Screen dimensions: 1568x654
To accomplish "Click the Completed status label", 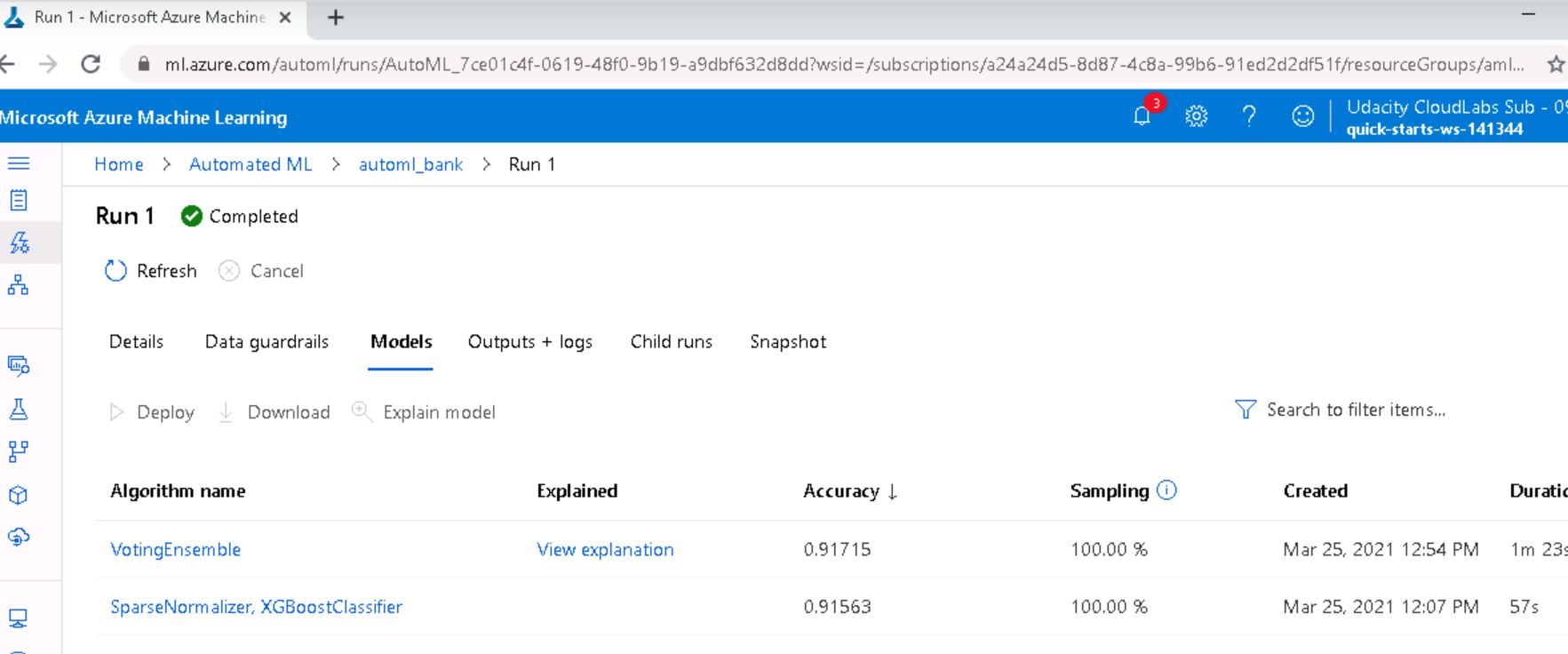I will point(253,217).
